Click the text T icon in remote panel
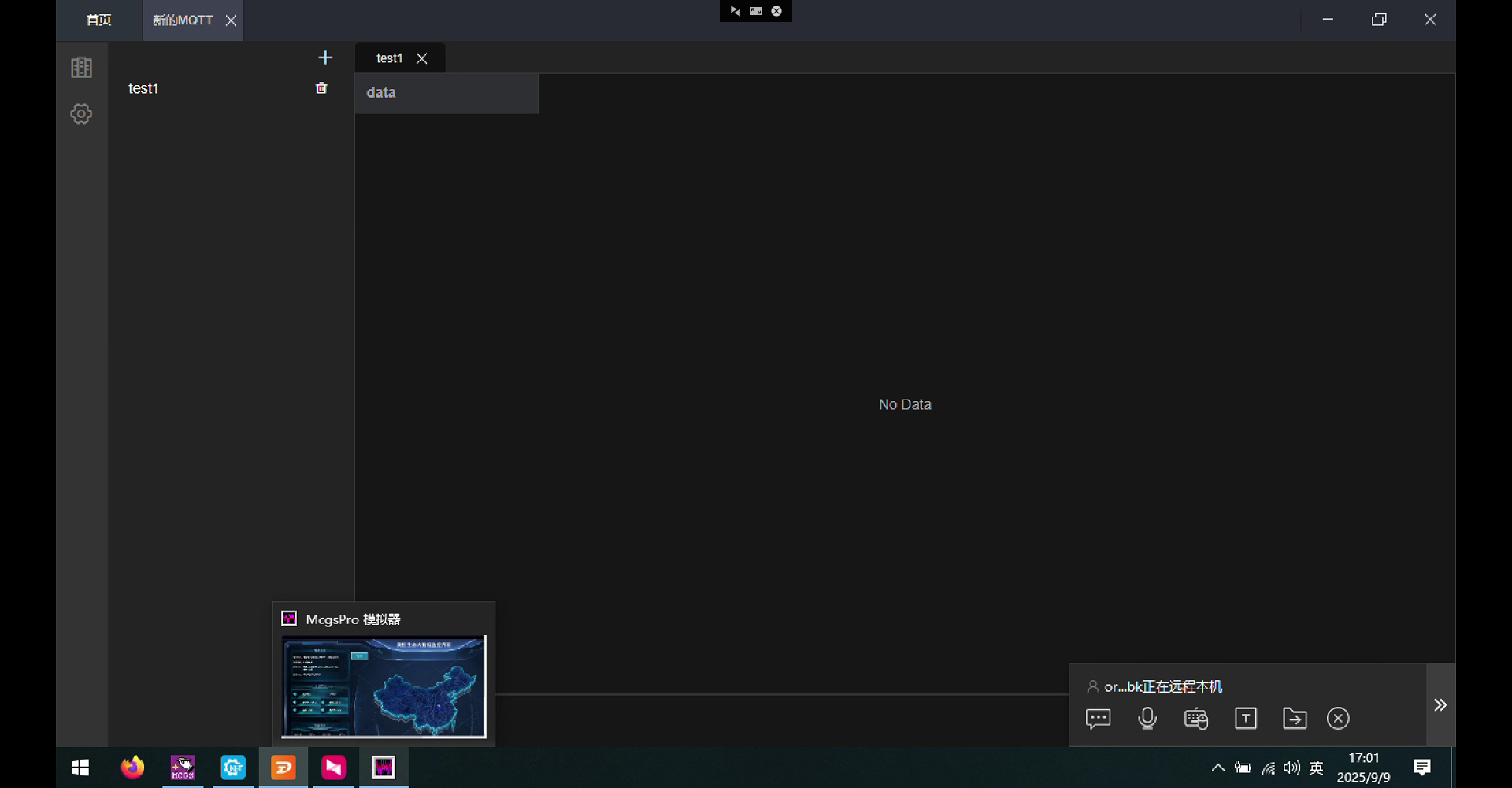Image resolution: width=1512 pixels, height=788 pixels. point(1246,719)
